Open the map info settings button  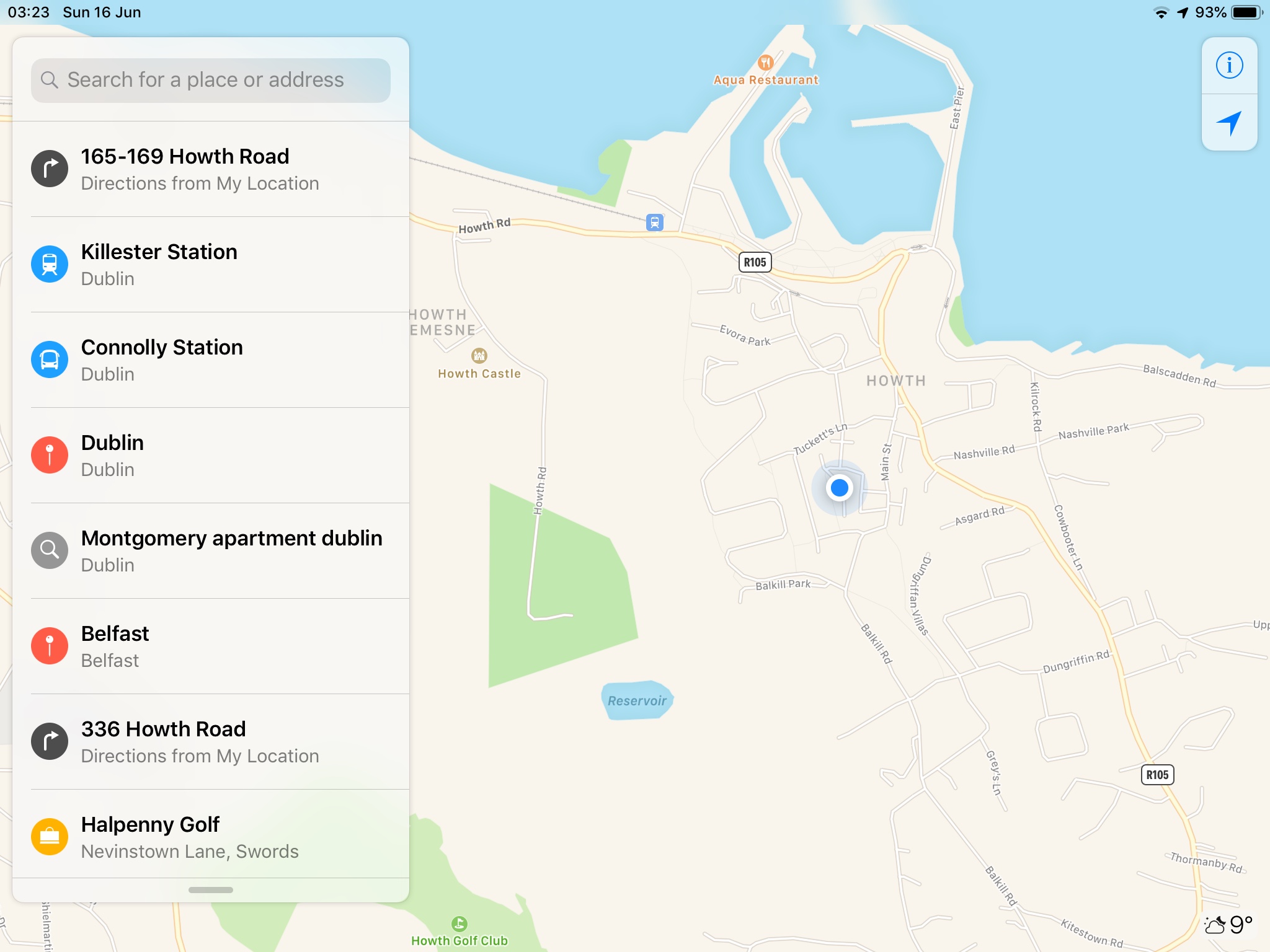pyautogui.click(x=1229, y=66)
